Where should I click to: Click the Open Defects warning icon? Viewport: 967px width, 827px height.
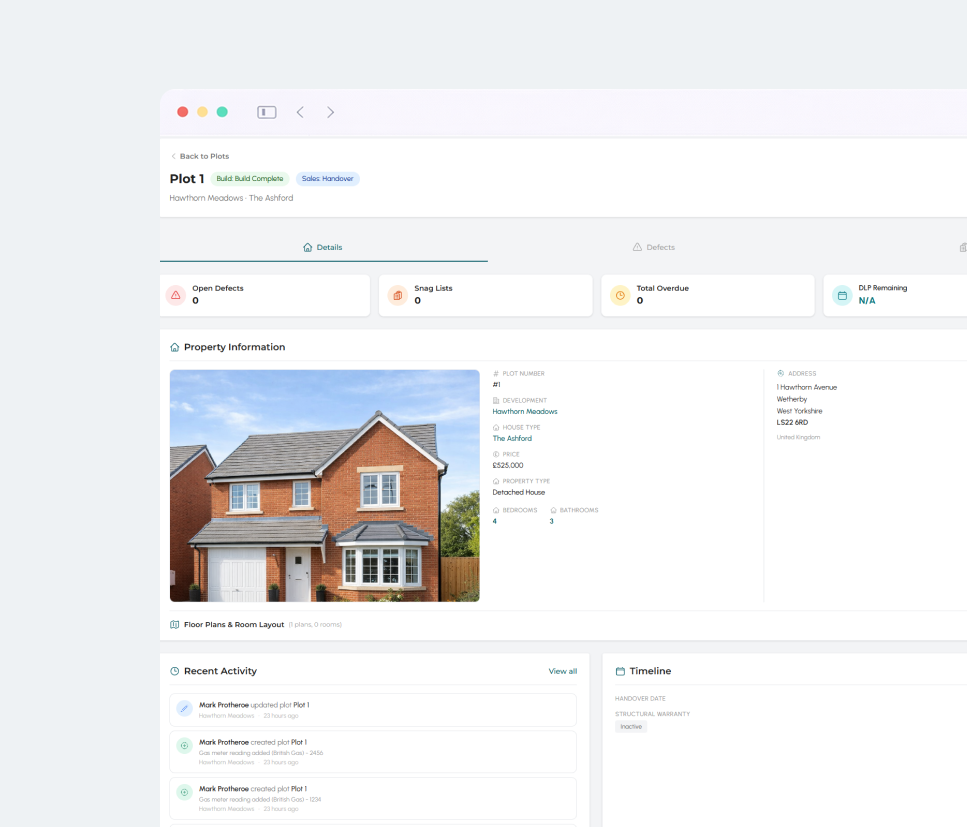[x=176, y=295]
